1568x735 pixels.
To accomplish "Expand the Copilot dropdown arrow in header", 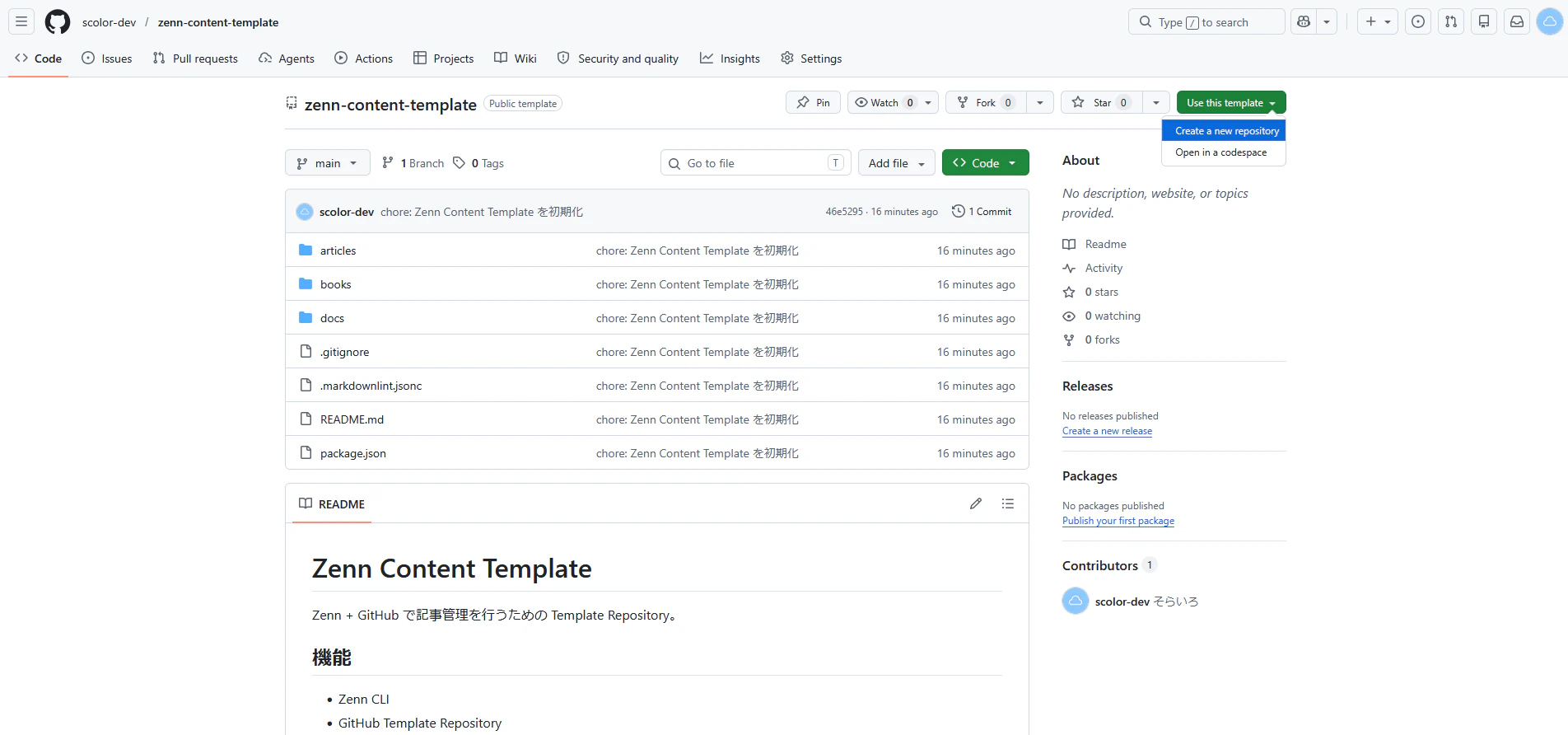I will point(1327,21).
